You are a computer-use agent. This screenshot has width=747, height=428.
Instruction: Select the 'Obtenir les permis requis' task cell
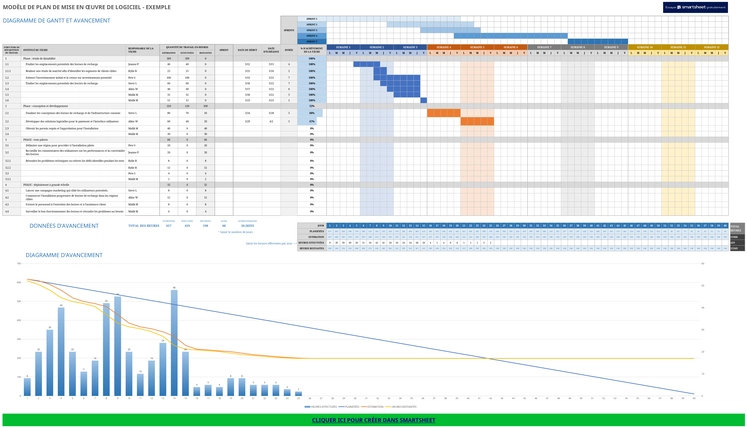(74, 128)
